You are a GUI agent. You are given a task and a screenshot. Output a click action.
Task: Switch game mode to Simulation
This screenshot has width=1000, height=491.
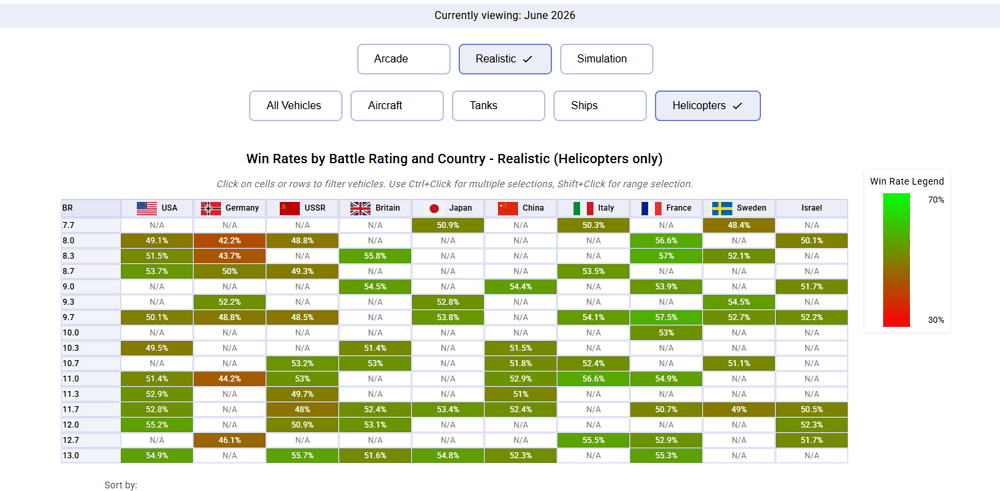point(607,59)
